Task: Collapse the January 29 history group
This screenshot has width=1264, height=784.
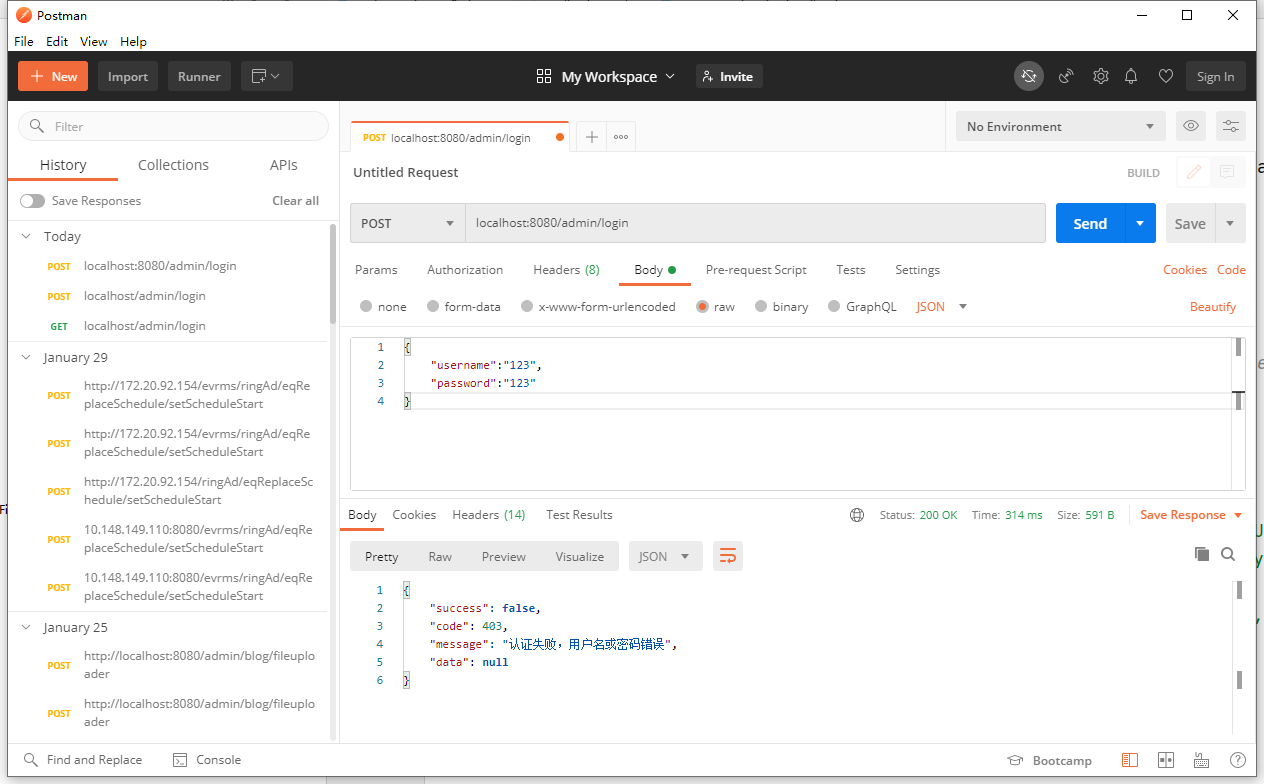Action: tap(27, 358)
